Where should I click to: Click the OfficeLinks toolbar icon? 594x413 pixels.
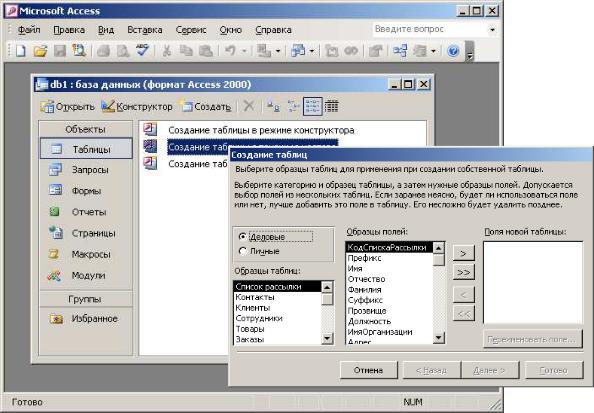(x=263, y=50)
